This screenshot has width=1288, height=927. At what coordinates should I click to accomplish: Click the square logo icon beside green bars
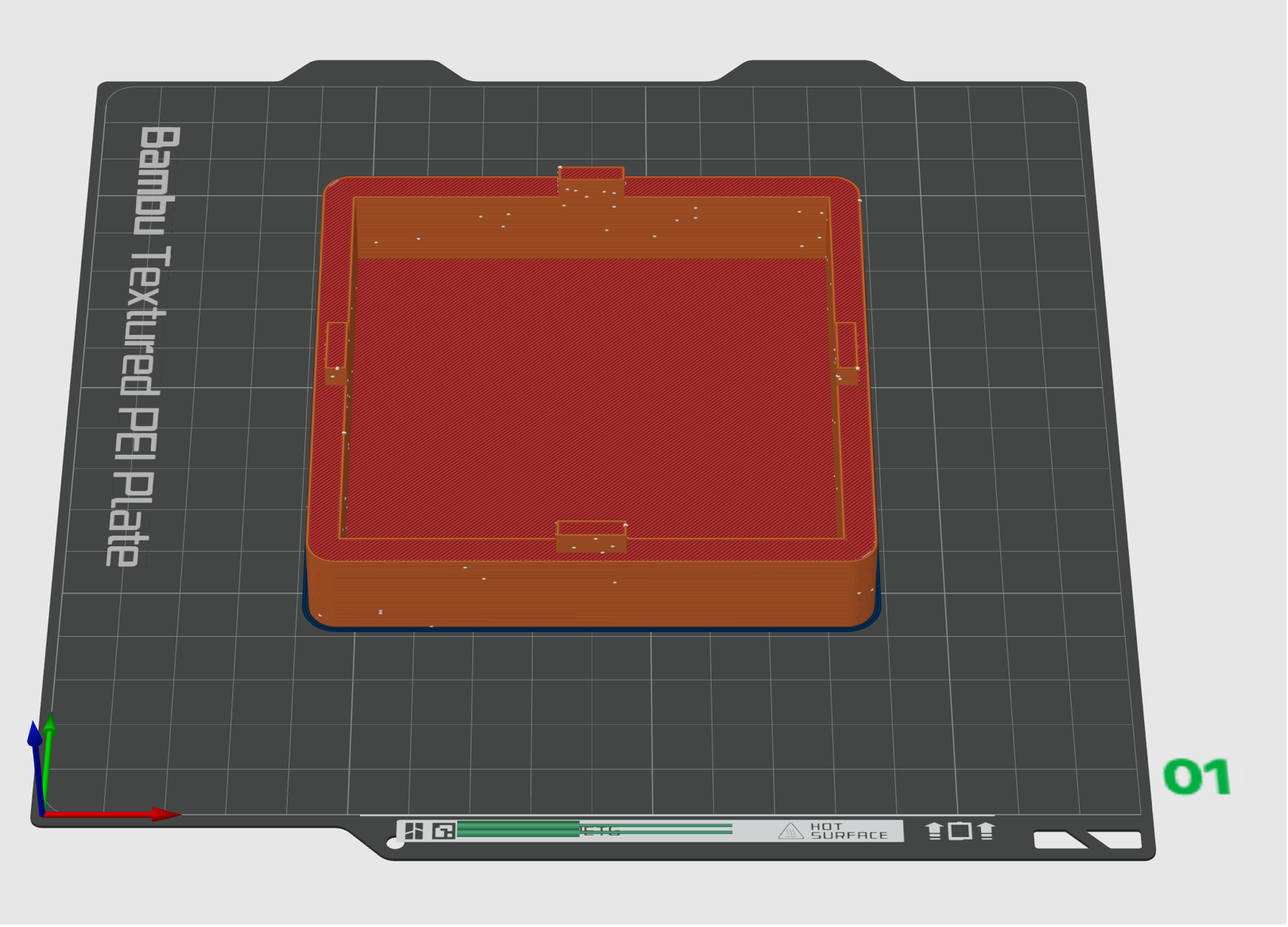coord(444,832)
